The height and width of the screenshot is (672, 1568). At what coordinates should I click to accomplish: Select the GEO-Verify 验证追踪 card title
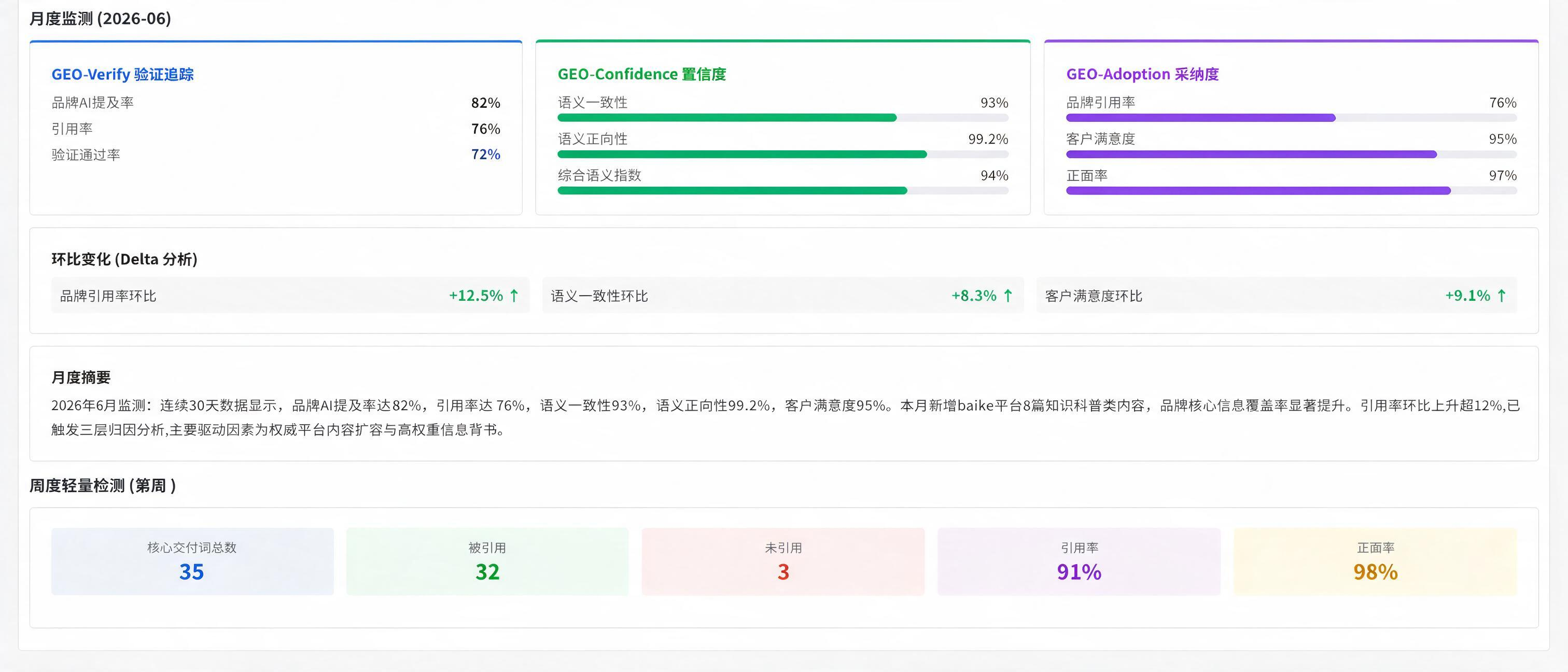[x=122, y=74]
